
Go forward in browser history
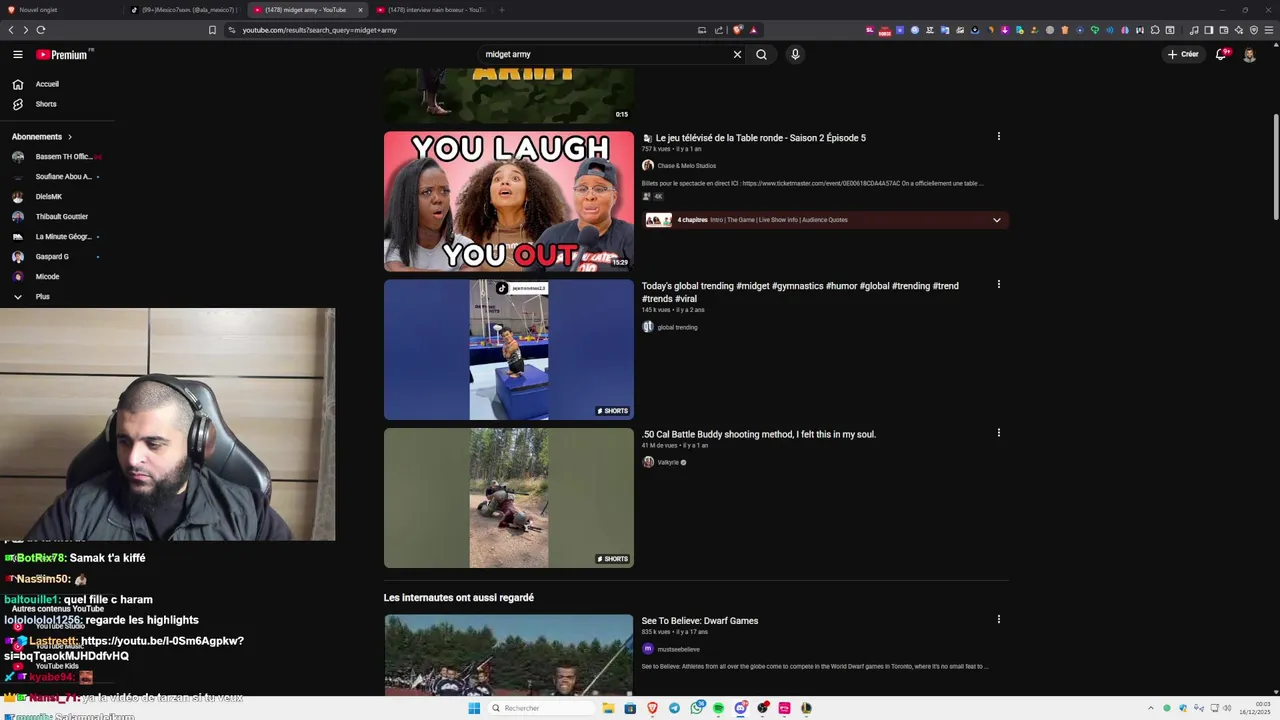25,30
